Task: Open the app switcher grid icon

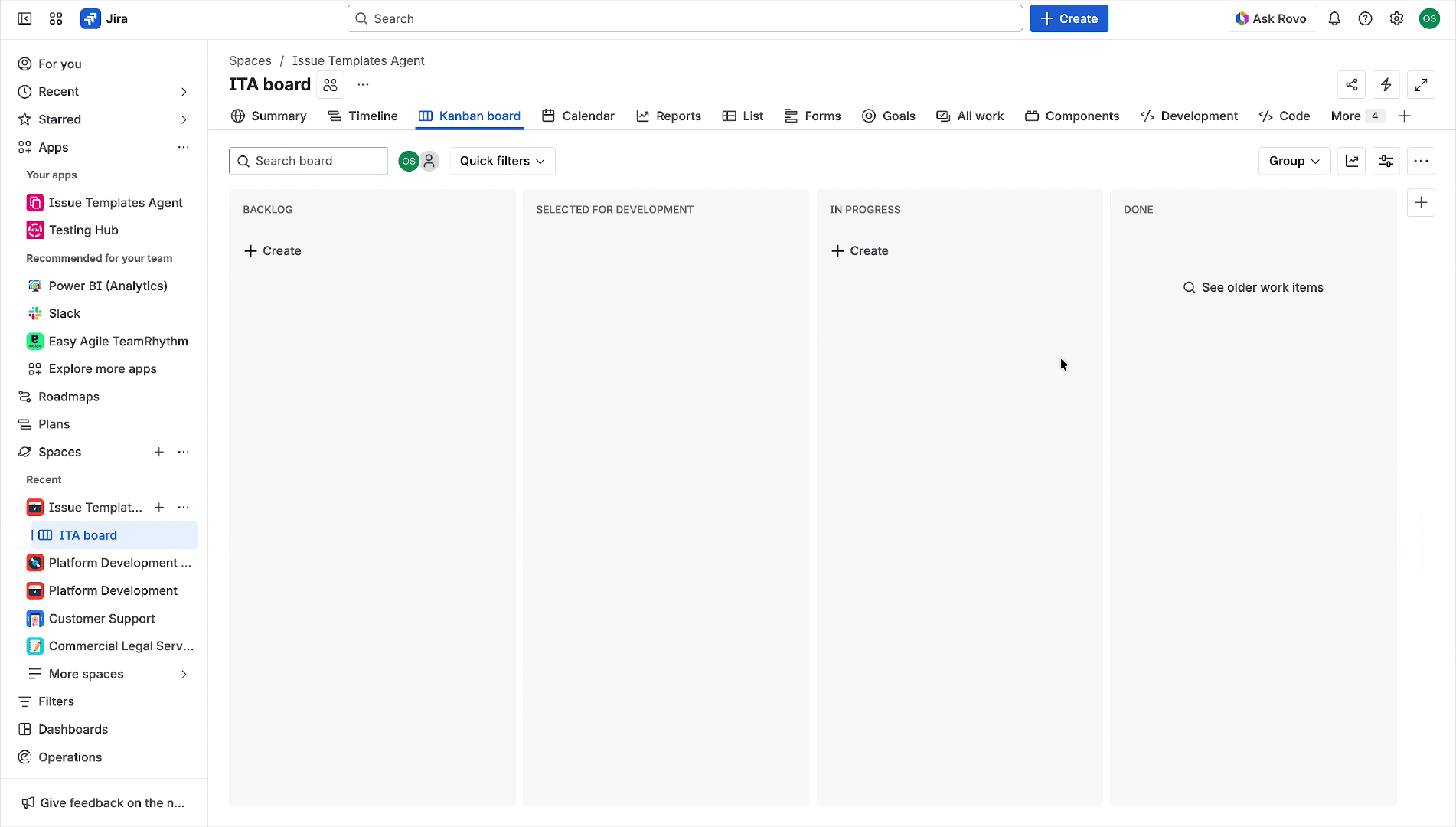Action: point(54,18)
